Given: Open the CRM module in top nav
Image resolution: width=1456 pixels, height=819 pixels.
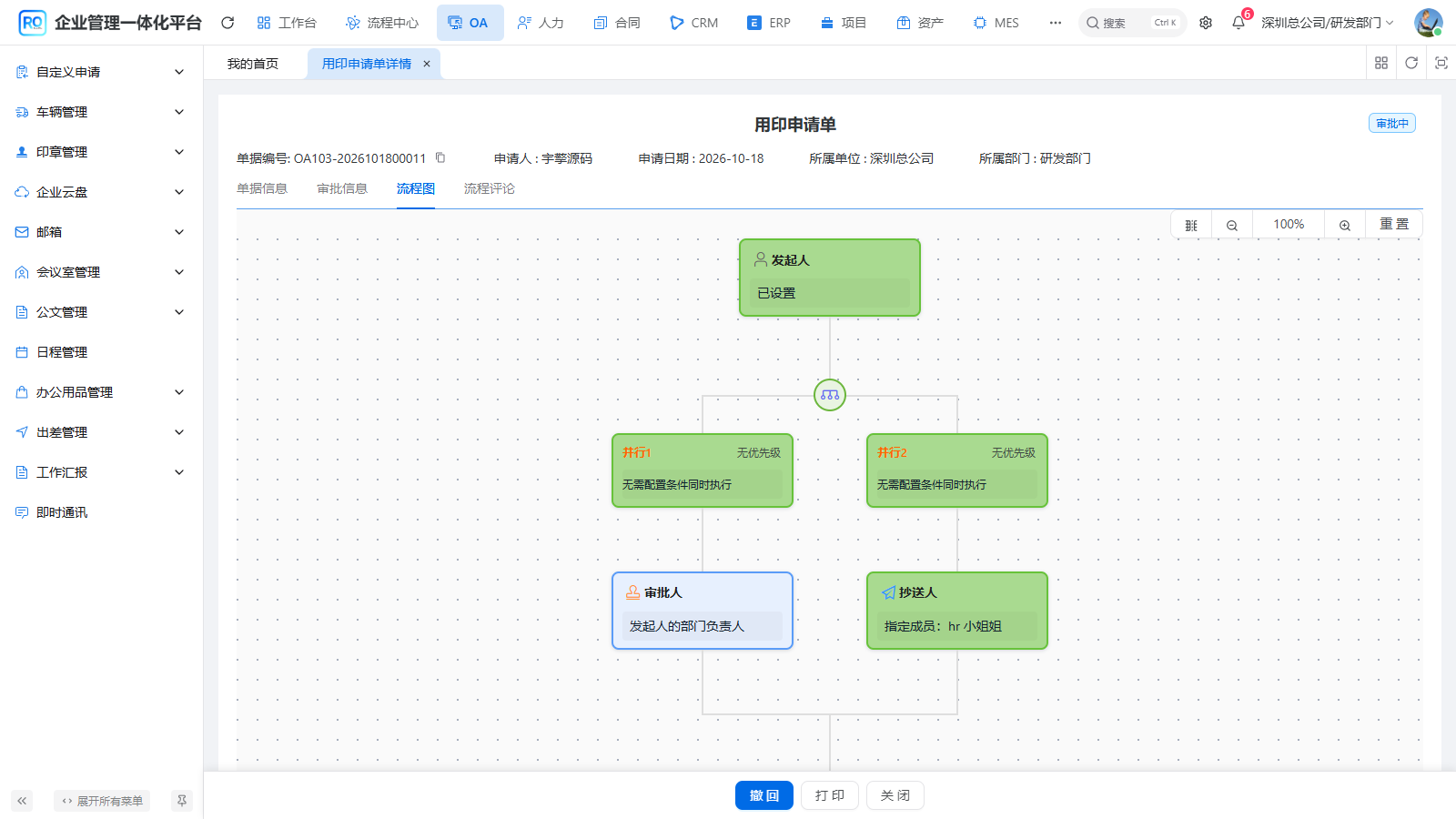Looking at the screenshot, I should 694,23.
